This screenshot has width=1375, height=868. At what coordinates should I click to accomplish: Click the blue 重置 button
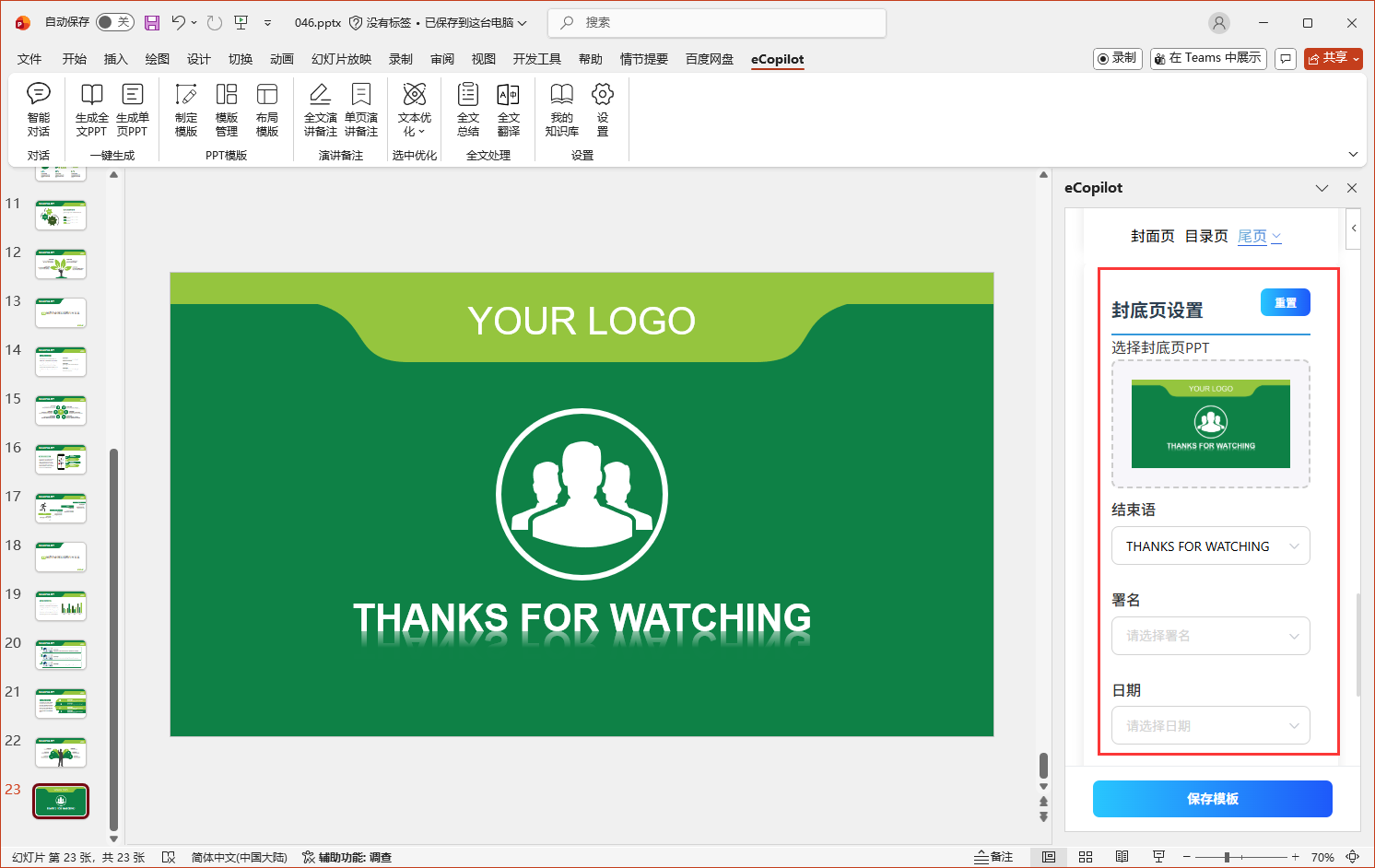1285,302
